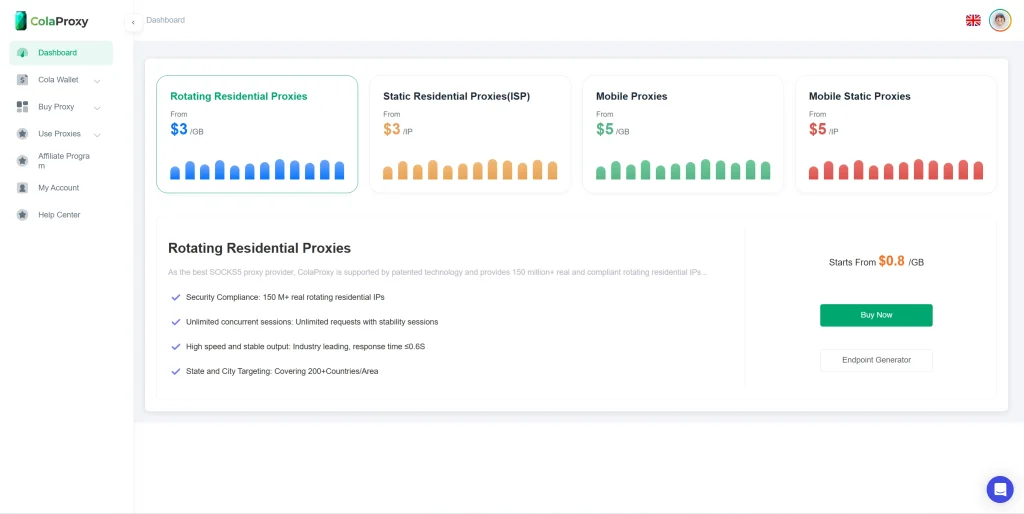Click the green Buy Now button
This screenshot has height=514, width=1024.
[x=876, y=315]
